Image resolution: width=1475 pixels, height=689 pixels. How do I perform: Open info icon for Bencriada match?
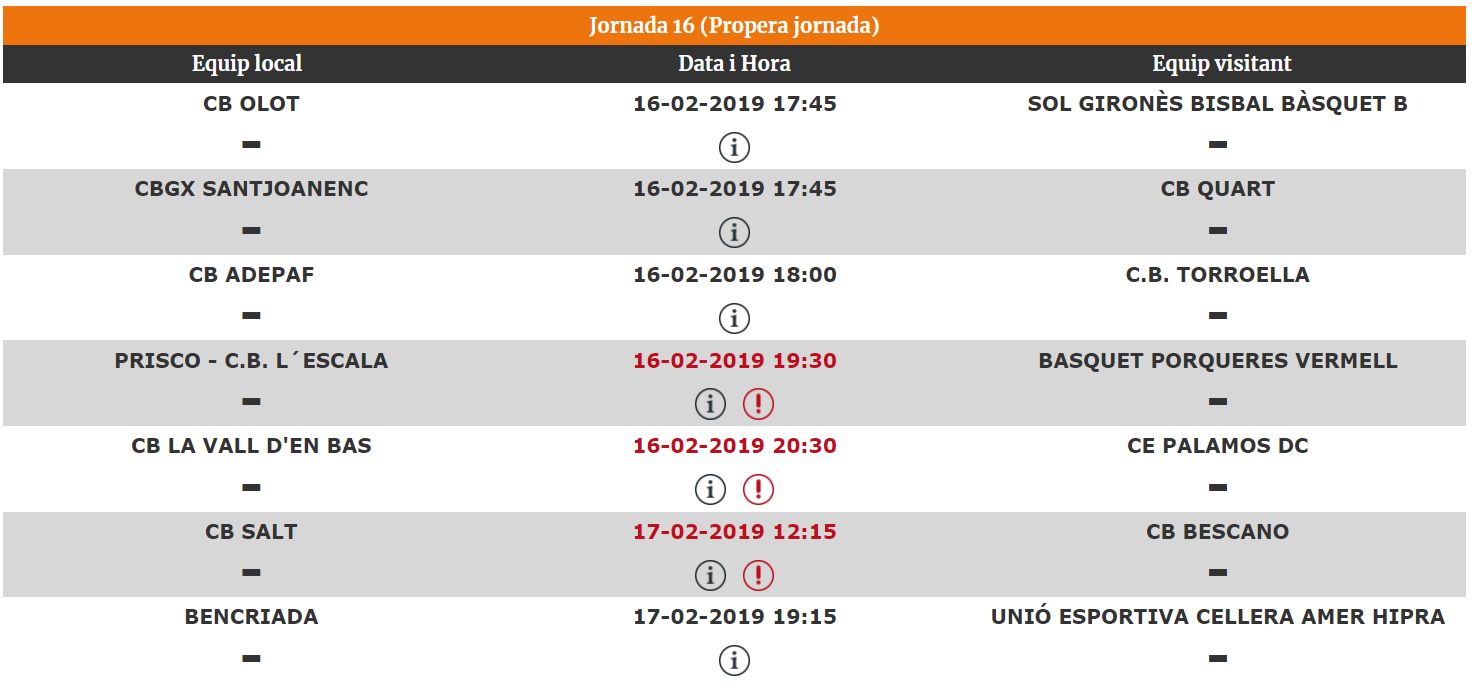(734, 661)
